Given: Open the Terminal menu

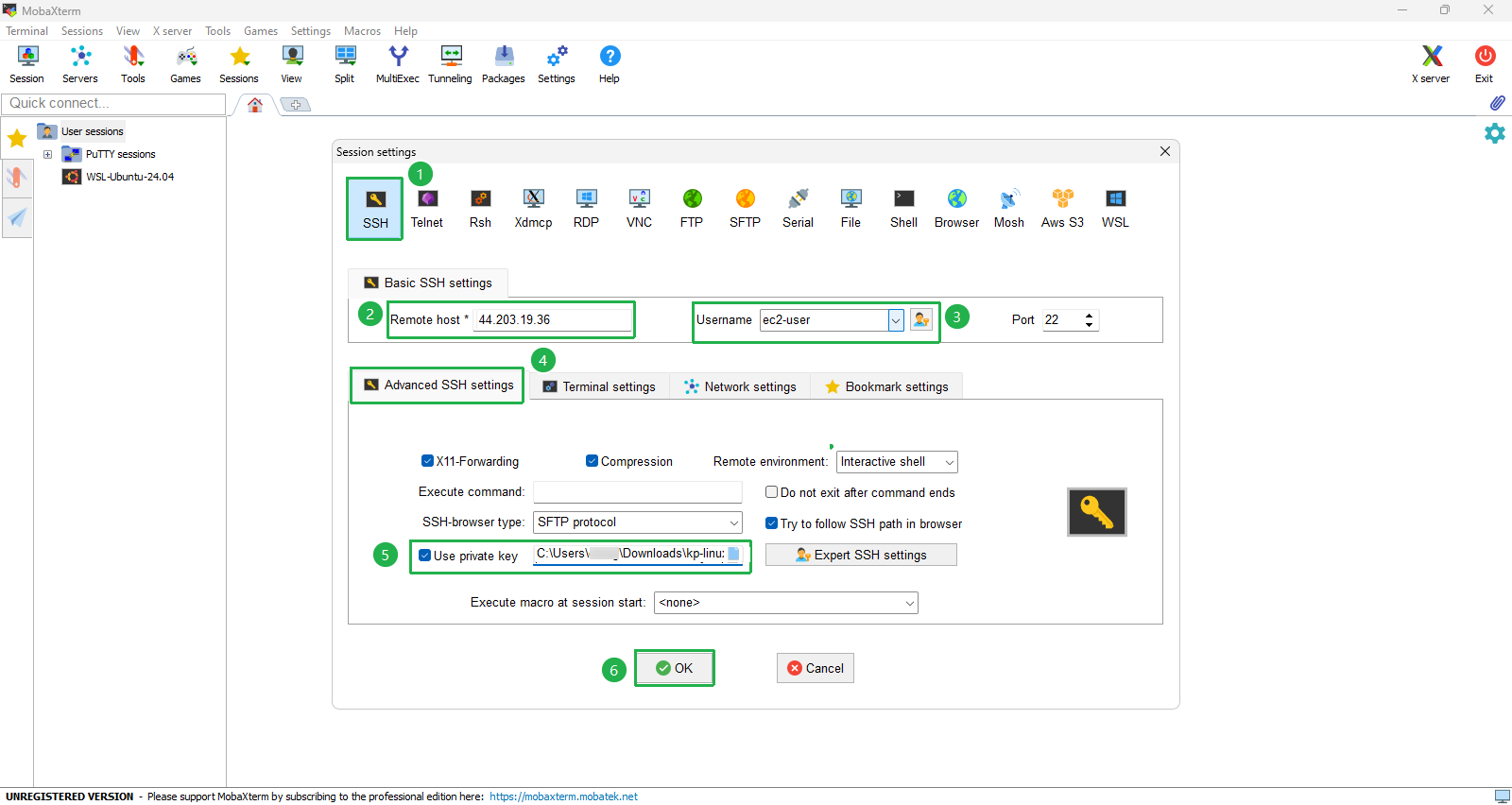Looking at the screenshot, I should (26, 31).
